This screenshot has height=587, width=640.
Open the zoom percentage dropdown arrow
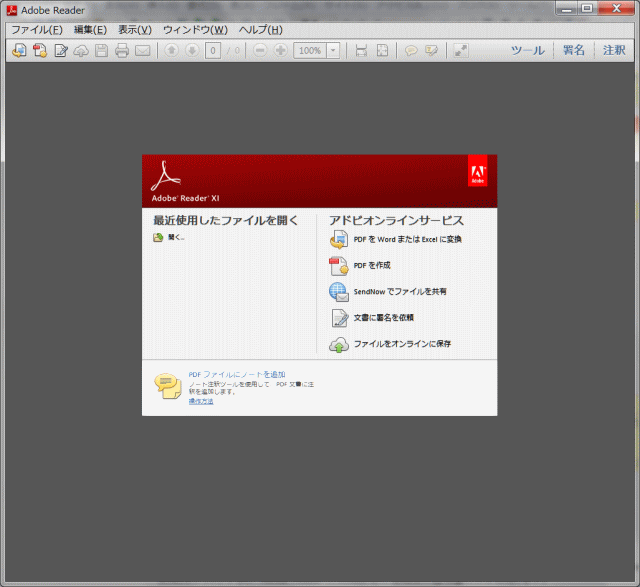tap(333, 51)
